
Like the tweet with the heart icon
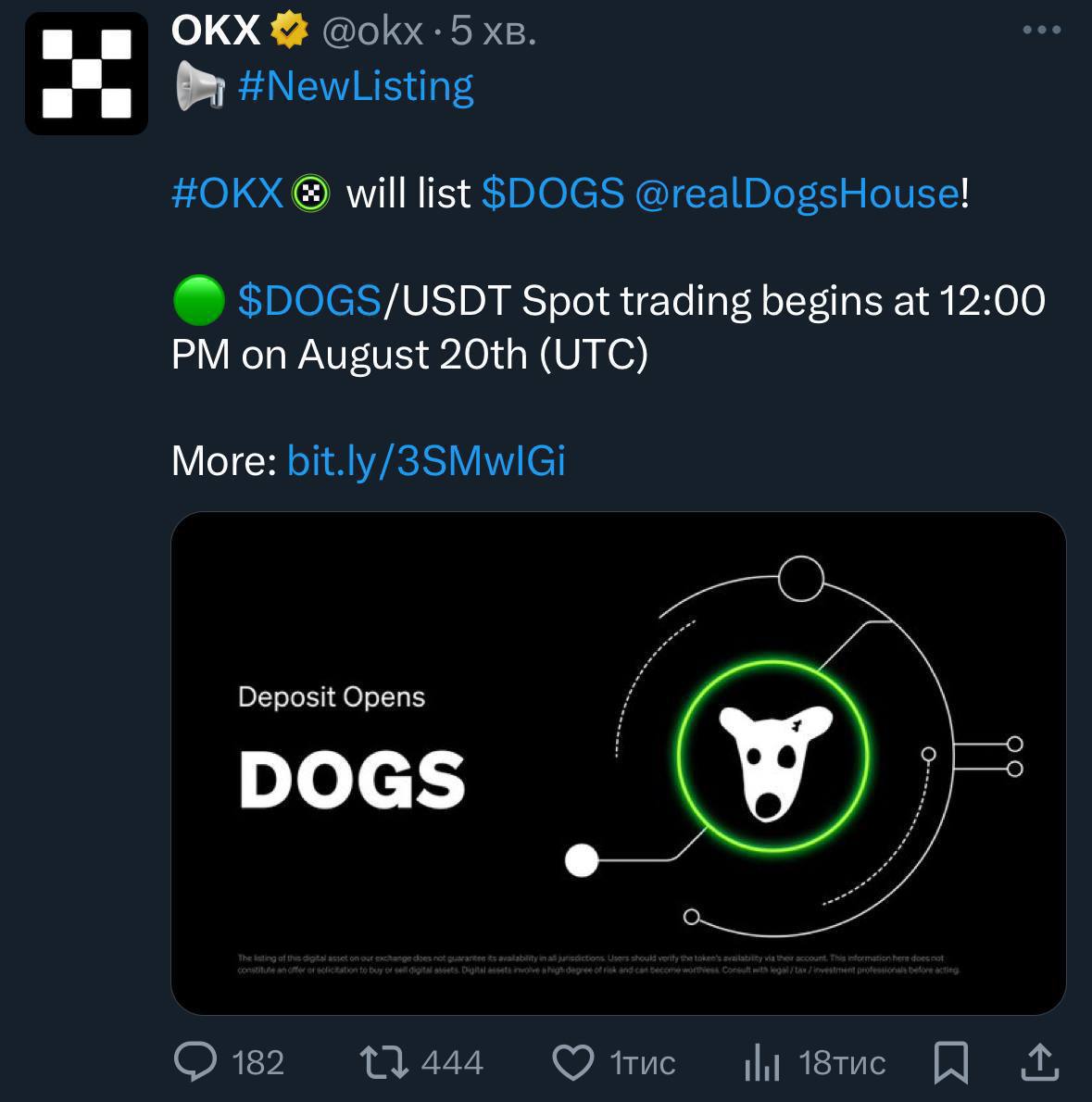pos(573,1062)
